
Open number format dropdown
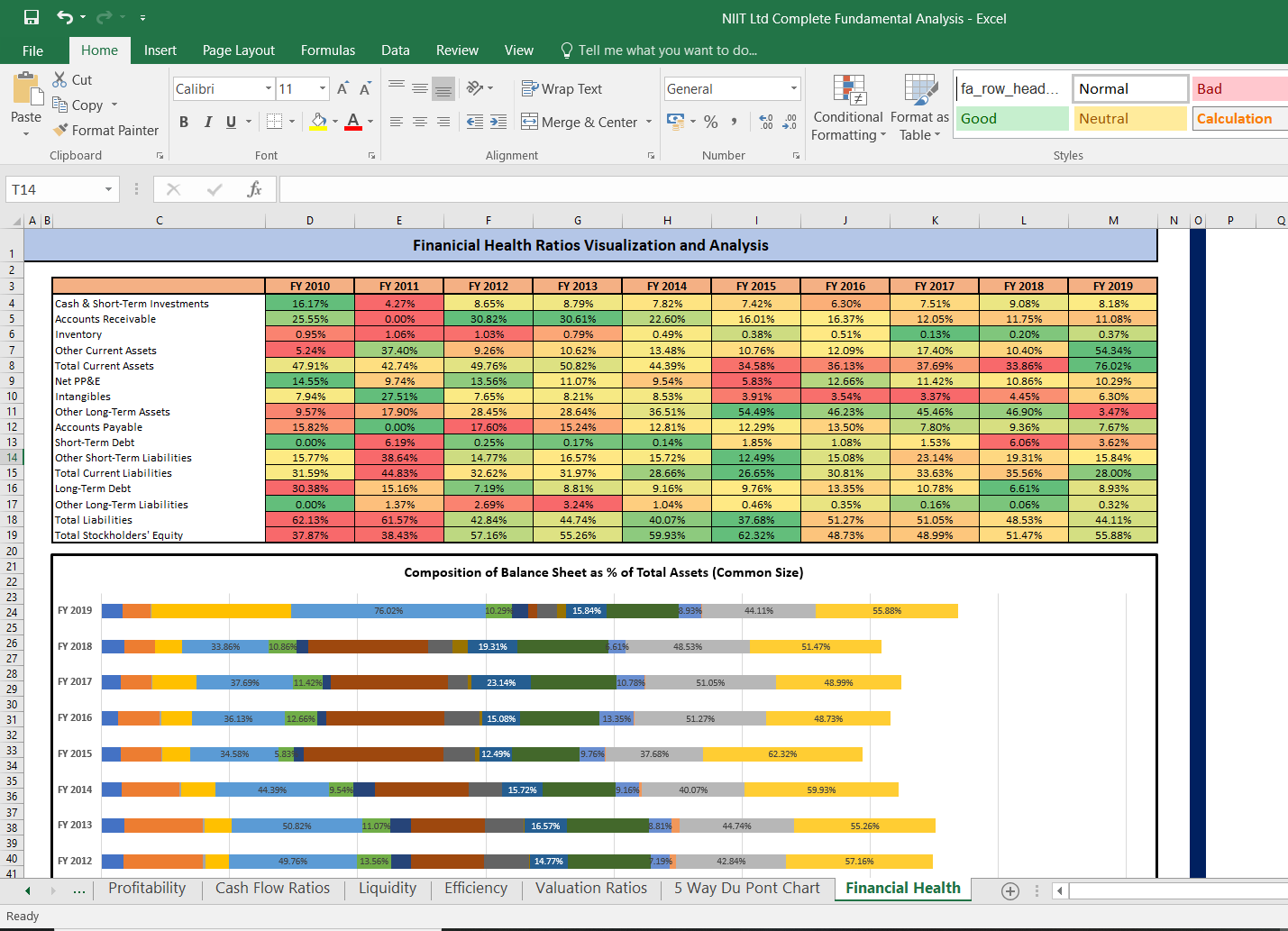(794, 88)
